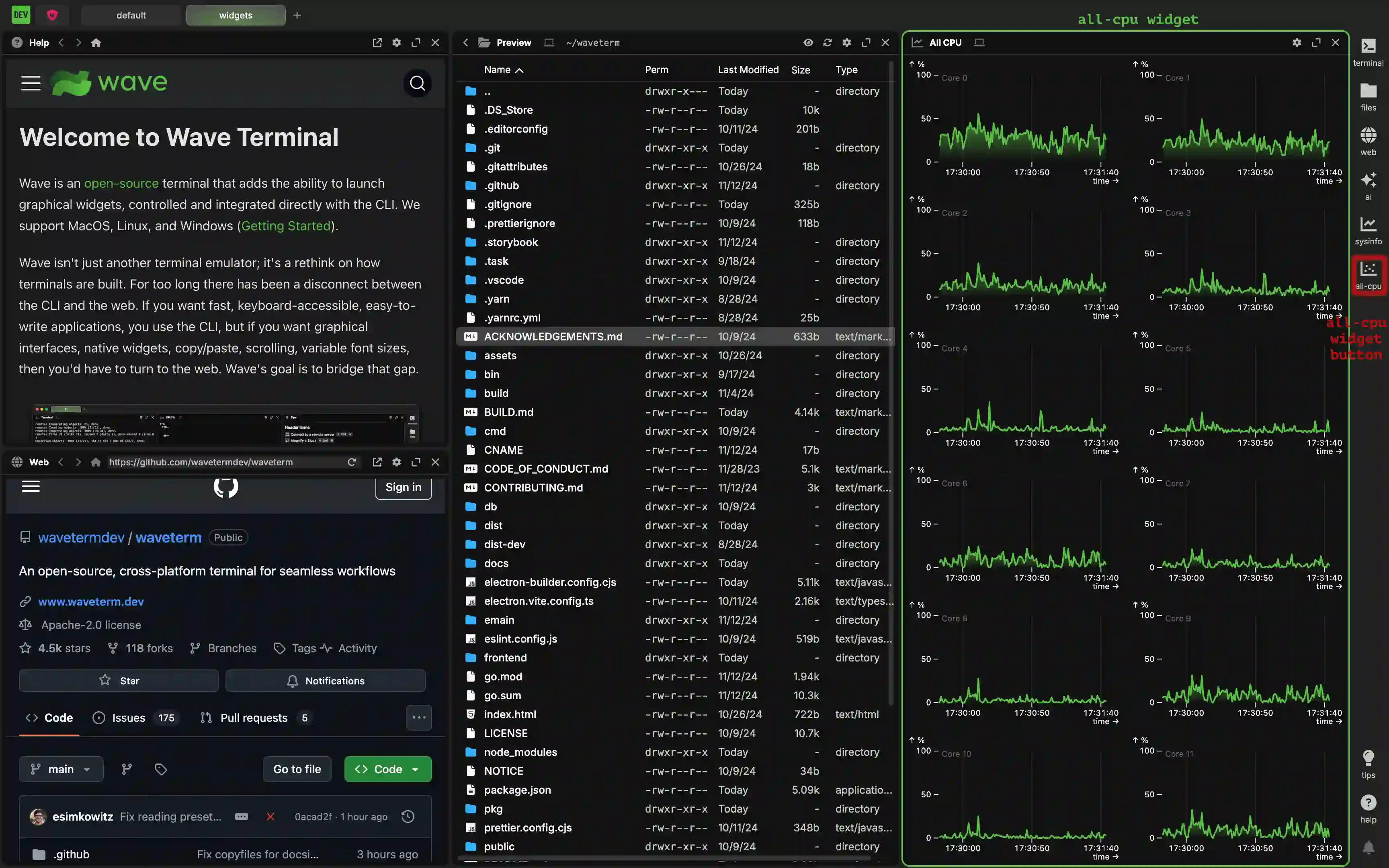1389x868 pixels.
Task: Expand the default tab in Wave Terminal
Action: pos(131,15)
